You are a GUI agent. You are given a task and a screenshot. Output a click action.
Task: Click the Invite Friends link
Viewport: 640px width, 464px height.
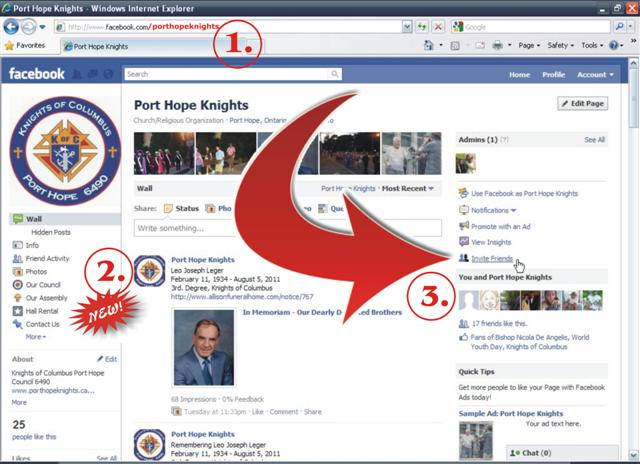(492, 258)
